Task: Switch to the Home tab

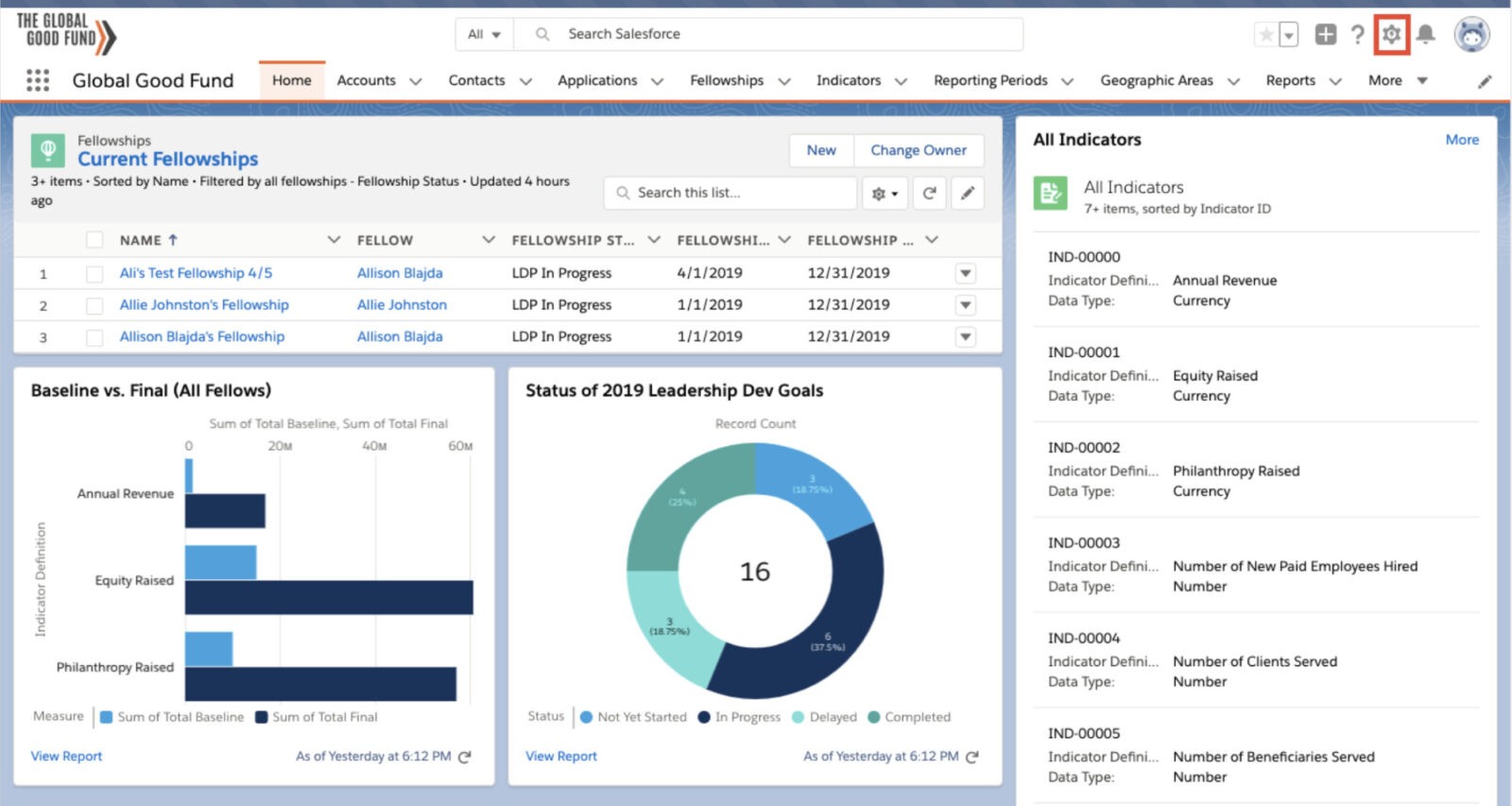Action: [292, 80]
